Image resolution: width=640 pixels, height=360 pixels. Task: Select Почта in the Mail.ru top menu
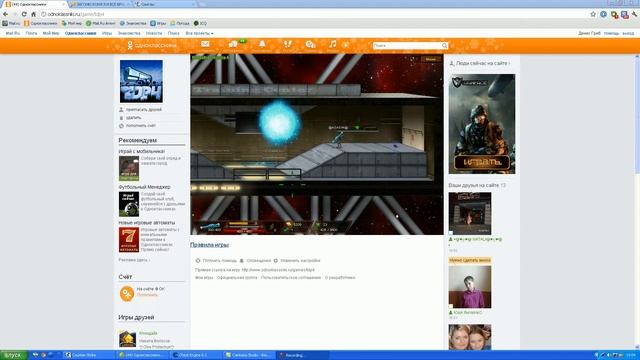(x=31, y=33)
